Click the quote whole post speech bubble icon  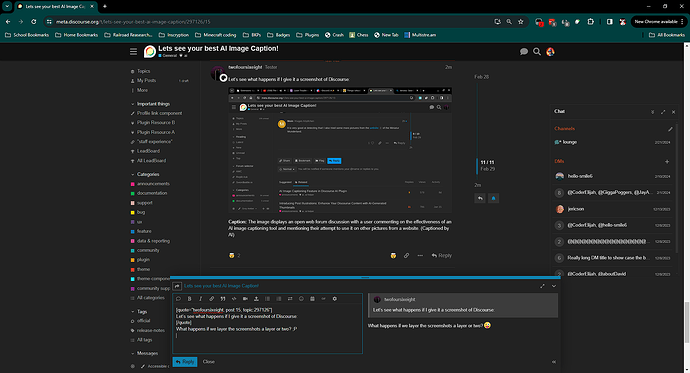[178, 299]
